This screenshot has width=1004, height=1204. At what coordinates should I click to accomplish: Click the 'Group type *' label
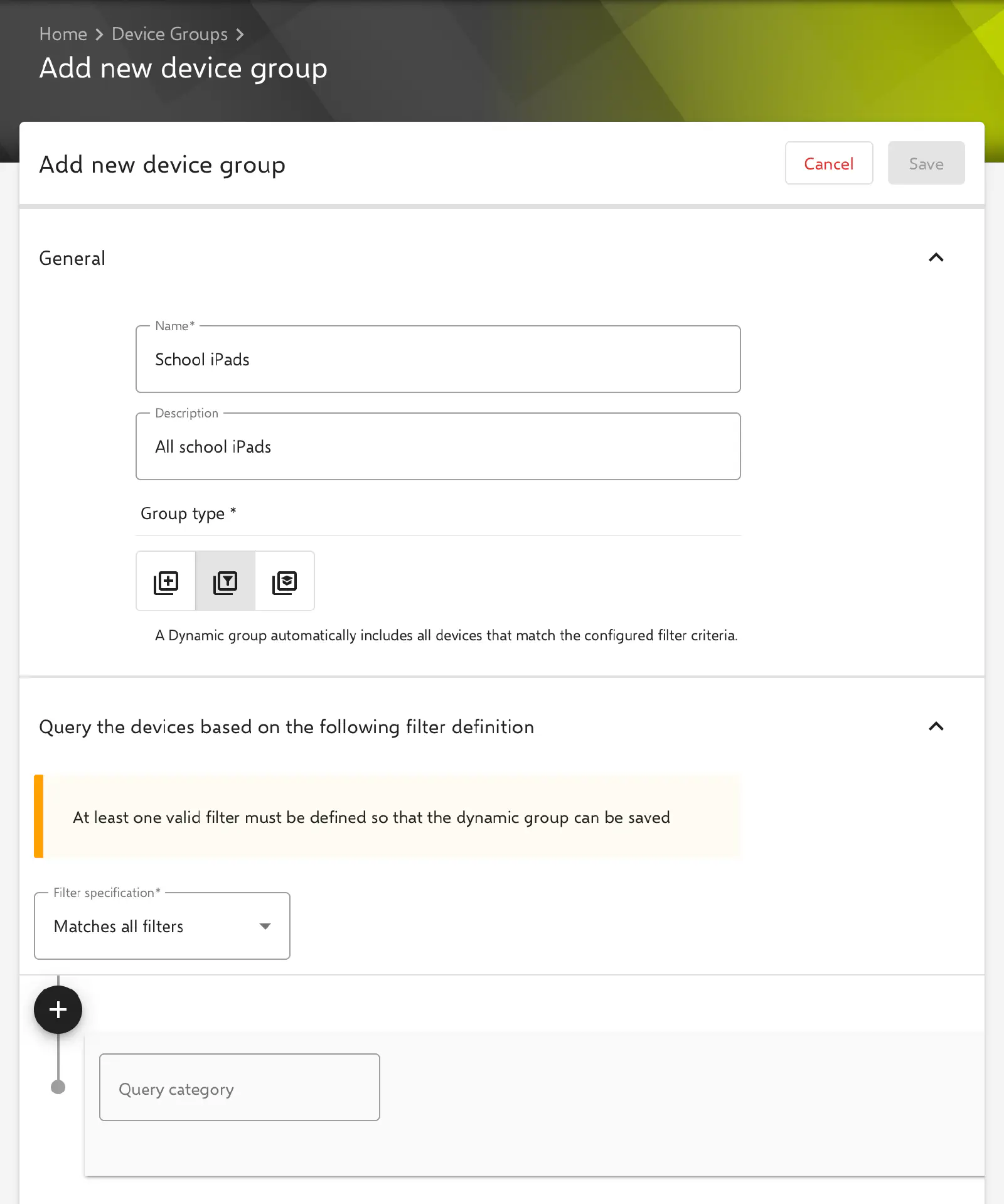[188, 513]
